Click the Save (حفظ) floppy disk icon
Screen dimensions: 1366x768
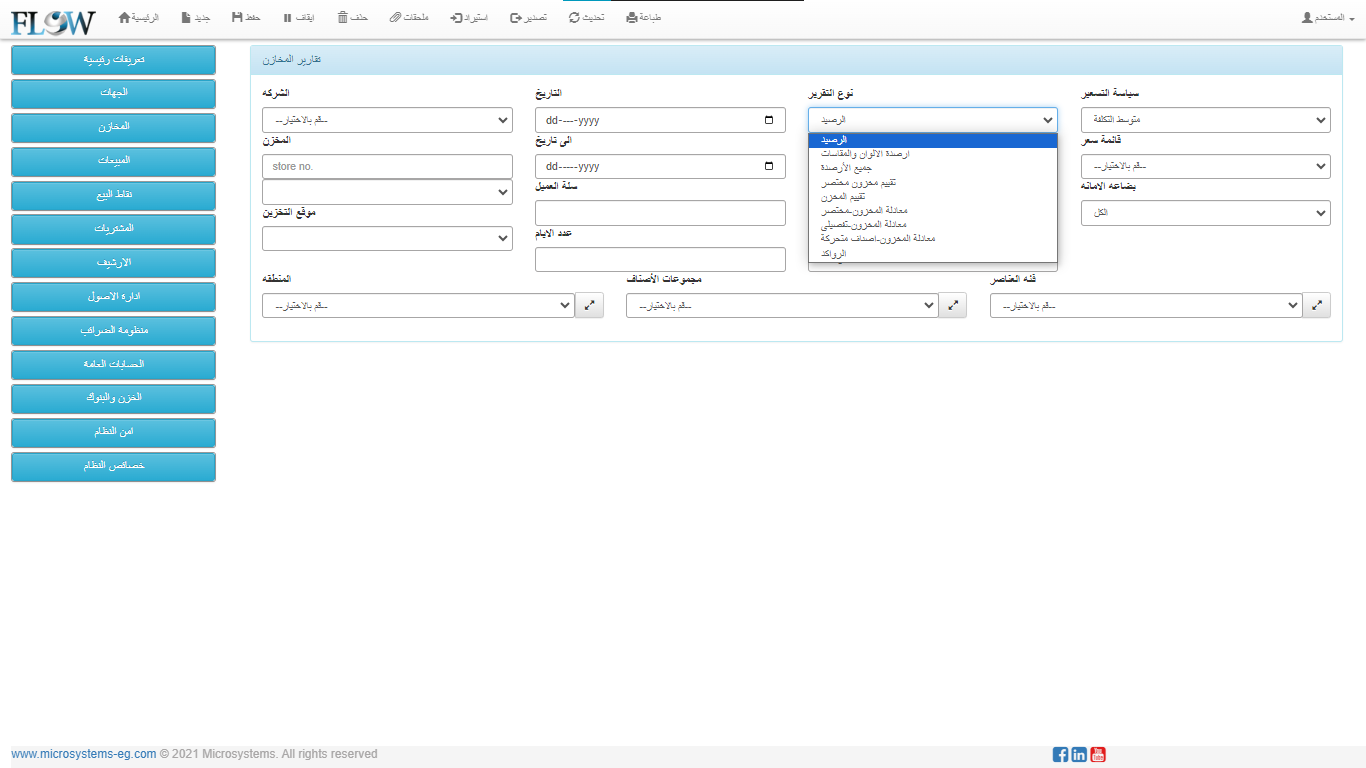click(237, 18)
